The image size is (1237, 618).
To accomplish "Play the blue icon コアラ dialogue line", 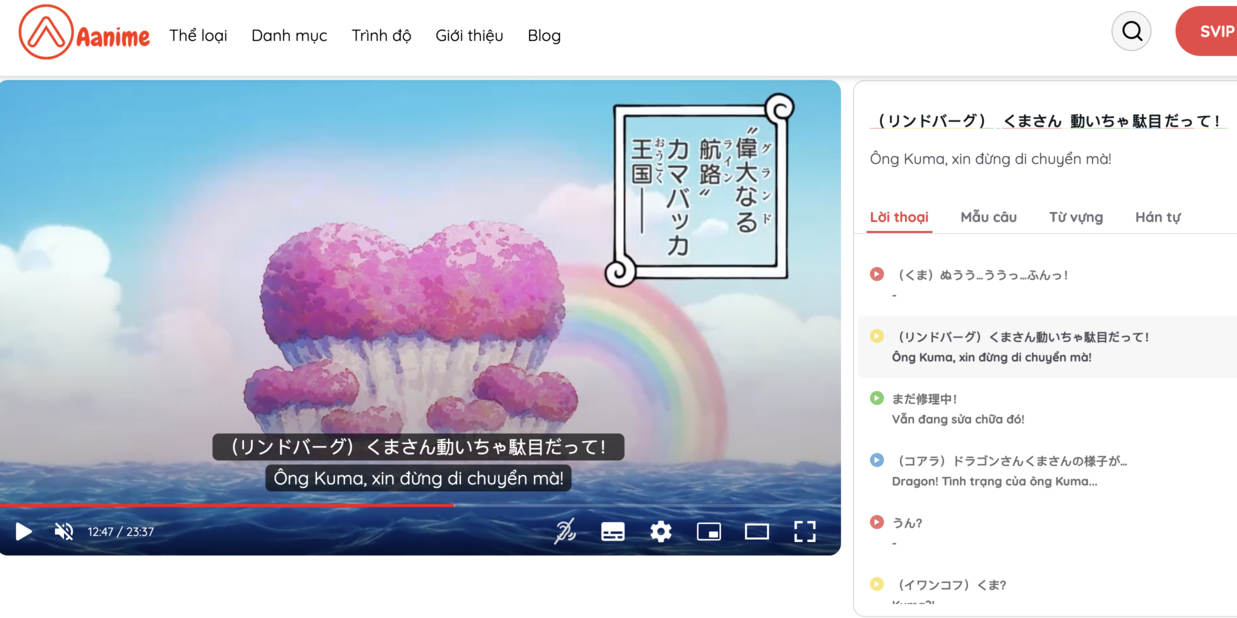I will tap(877, 460).
